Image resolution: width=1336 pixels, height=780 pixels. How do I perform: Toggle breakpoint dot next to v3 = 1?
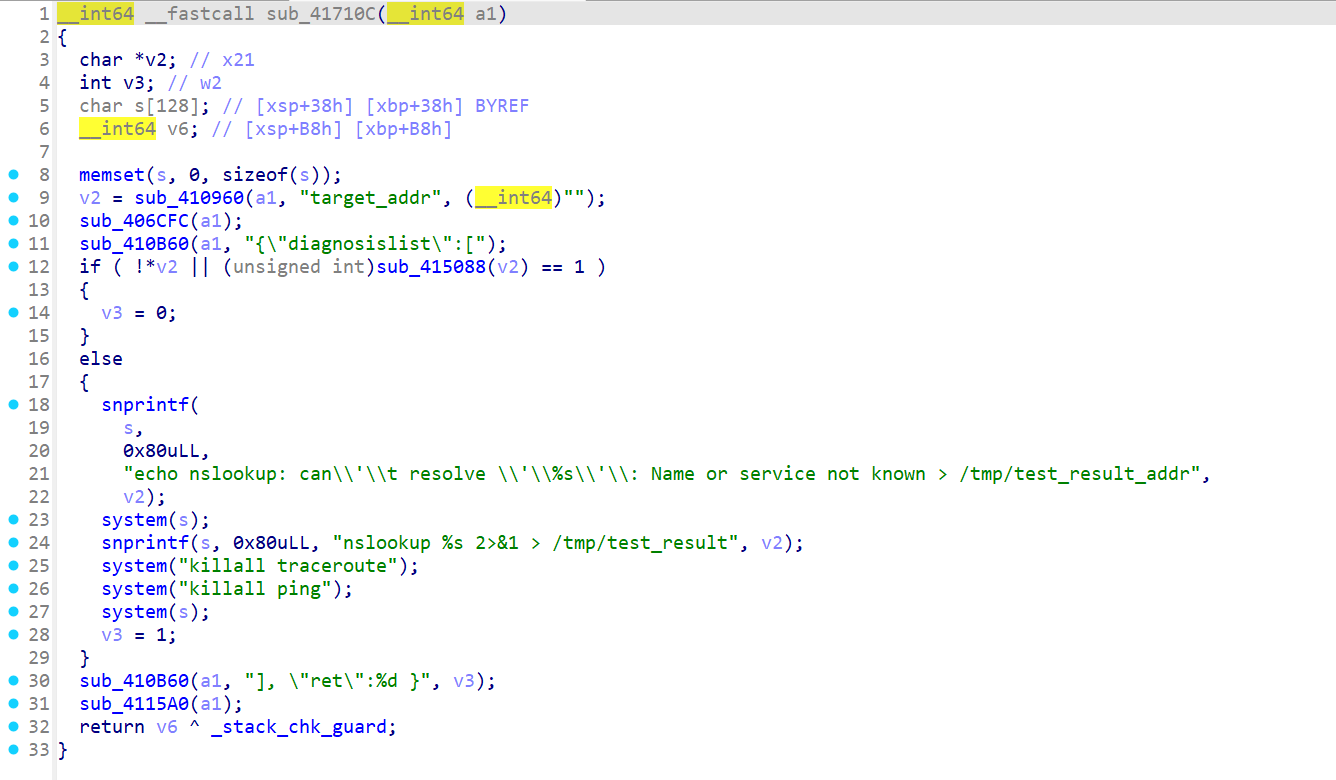pos(13,635)
